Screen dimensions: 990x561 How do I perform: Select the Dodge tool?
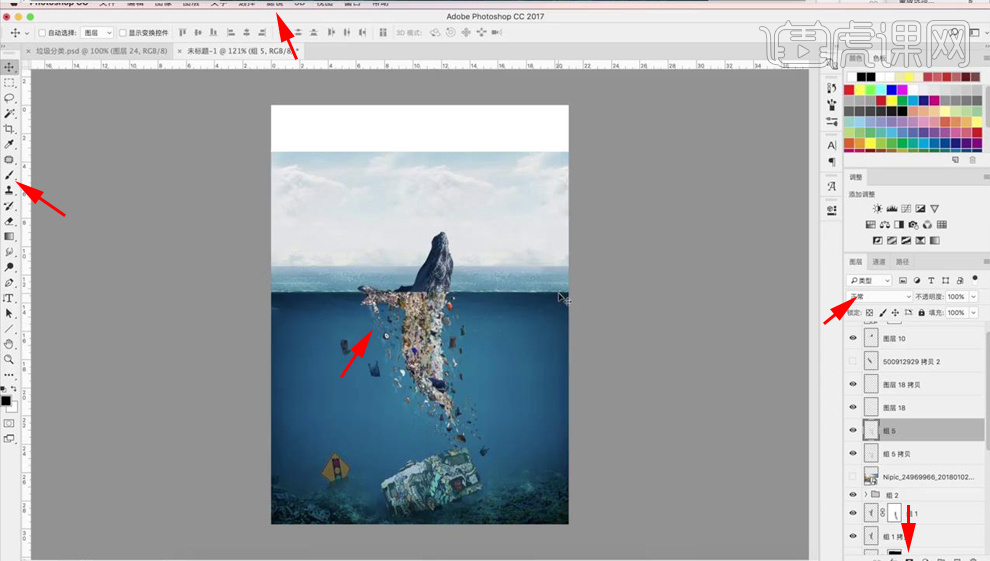[x=9, y=267]
